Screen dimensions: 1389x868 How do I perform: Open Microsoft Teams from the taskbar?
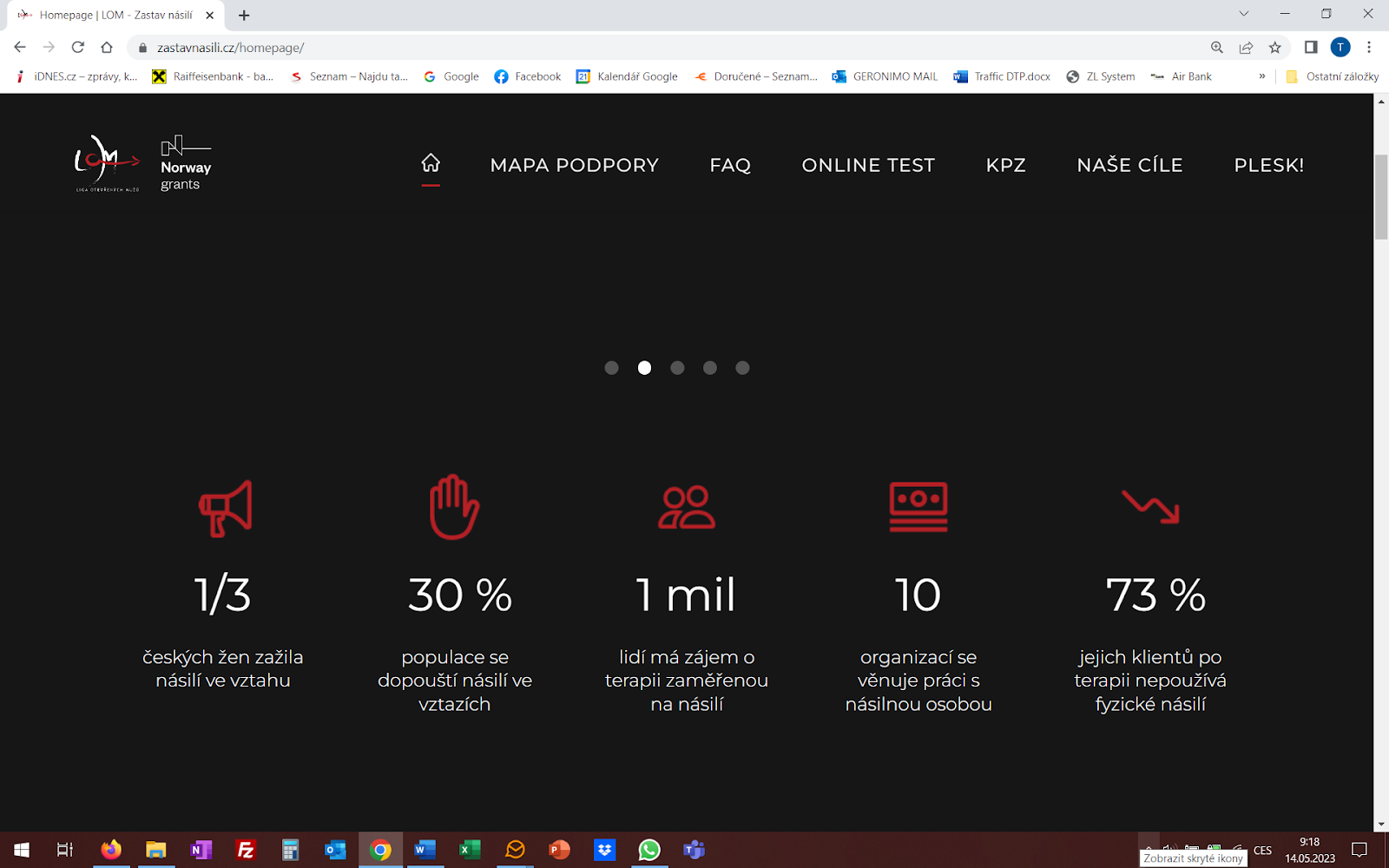[694, 850]
